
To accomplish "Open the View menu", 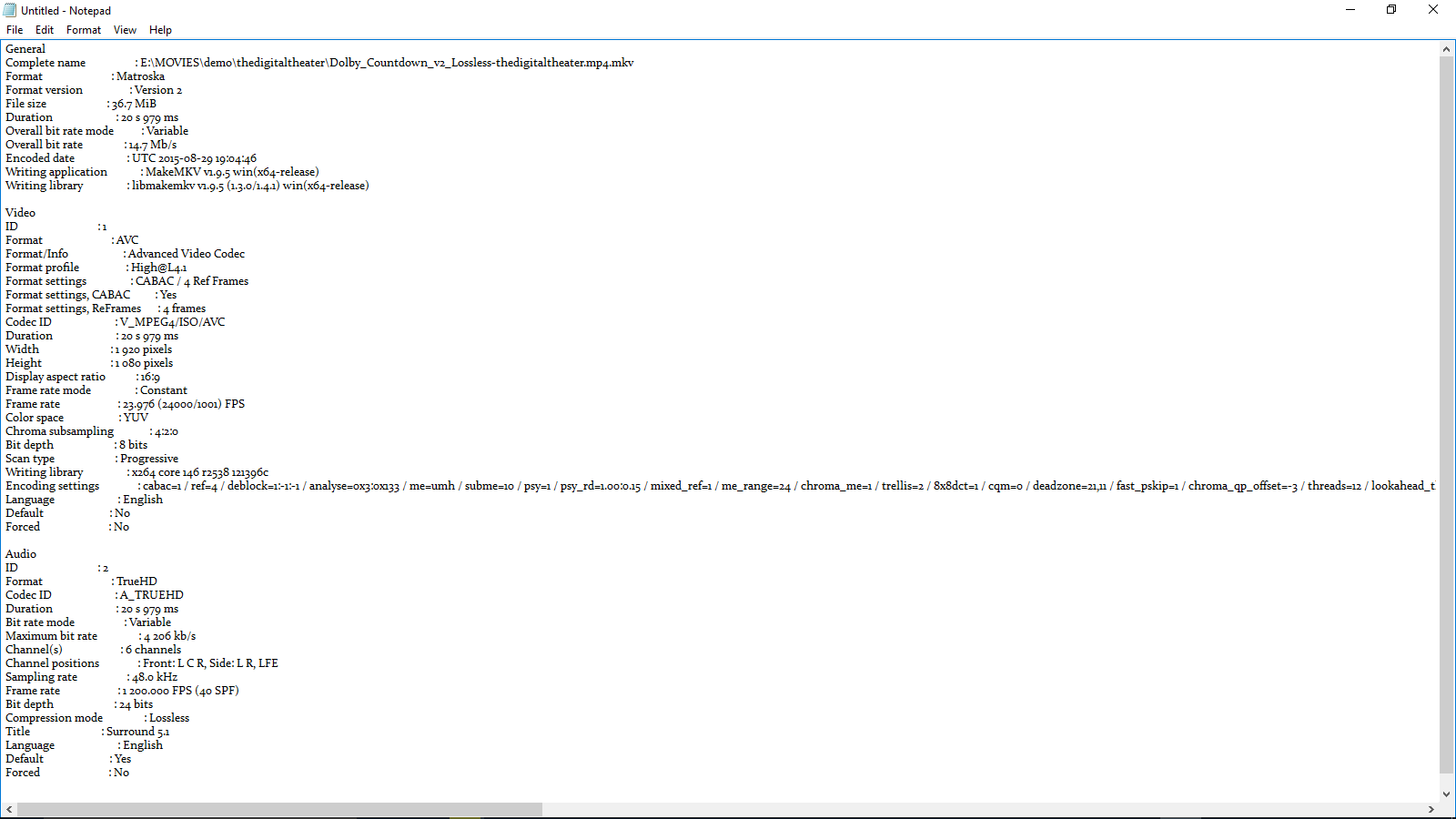I will (x=125, y=30).
